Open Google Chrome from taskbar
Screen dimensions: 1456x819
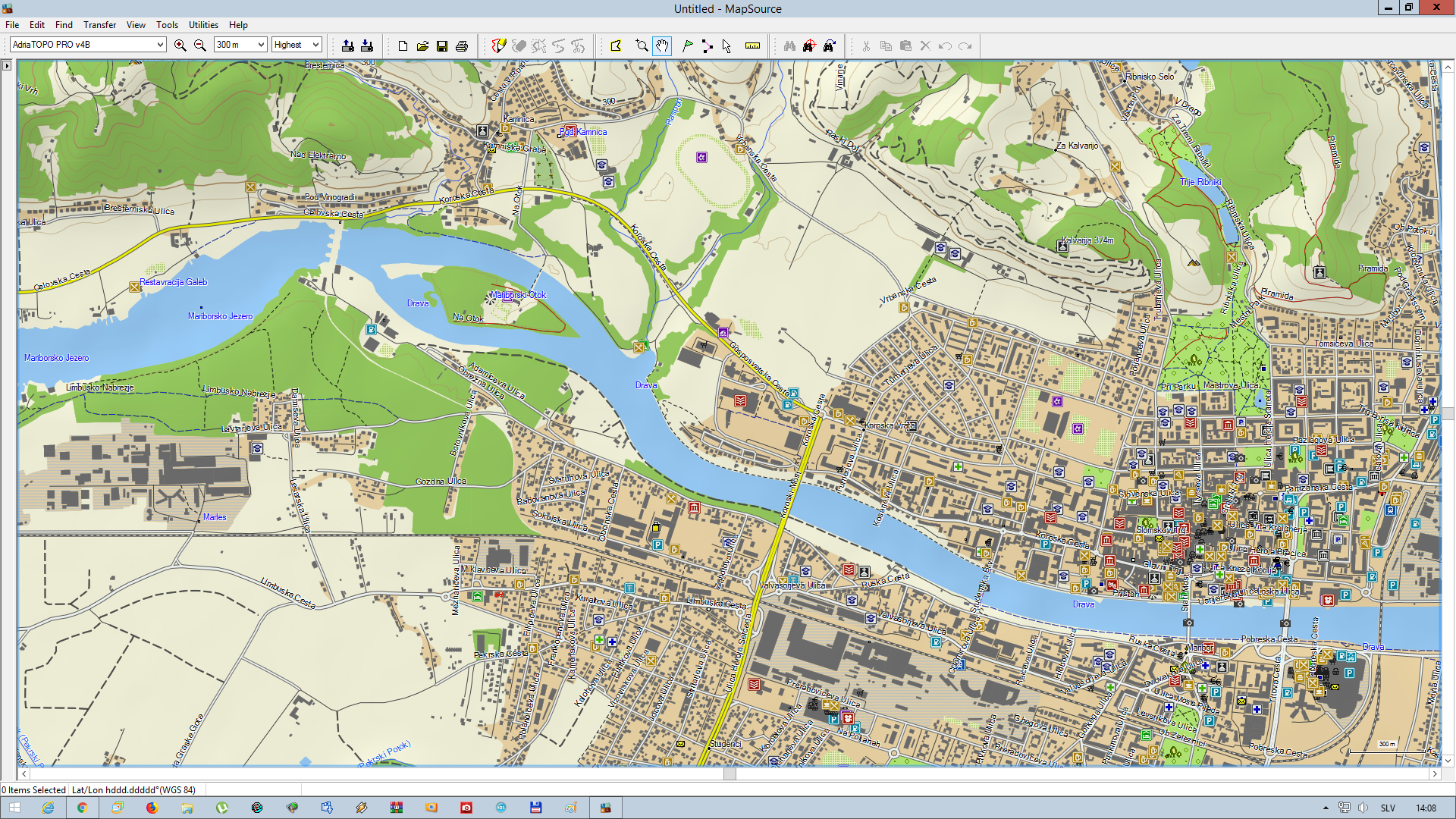click(x=83, y=808)
